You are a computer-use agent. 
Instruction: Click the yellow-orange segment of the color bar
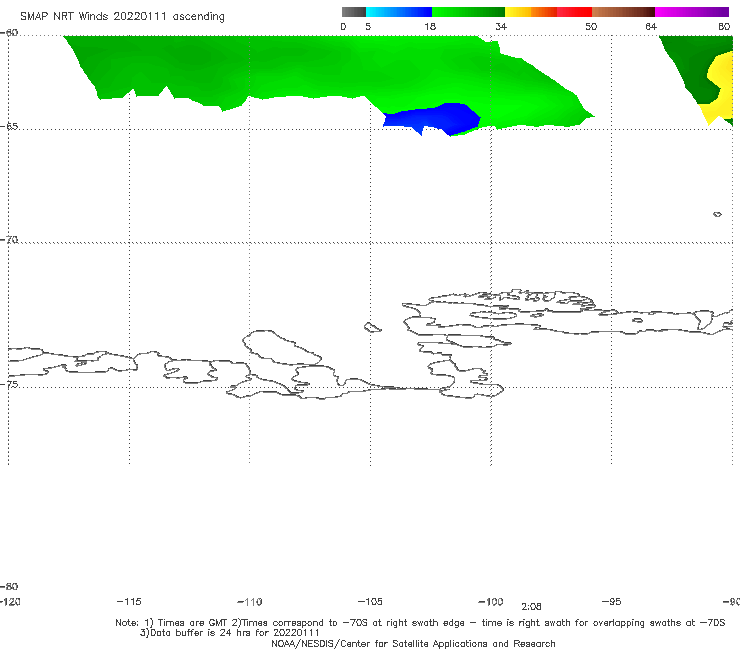tap(531, 12)
